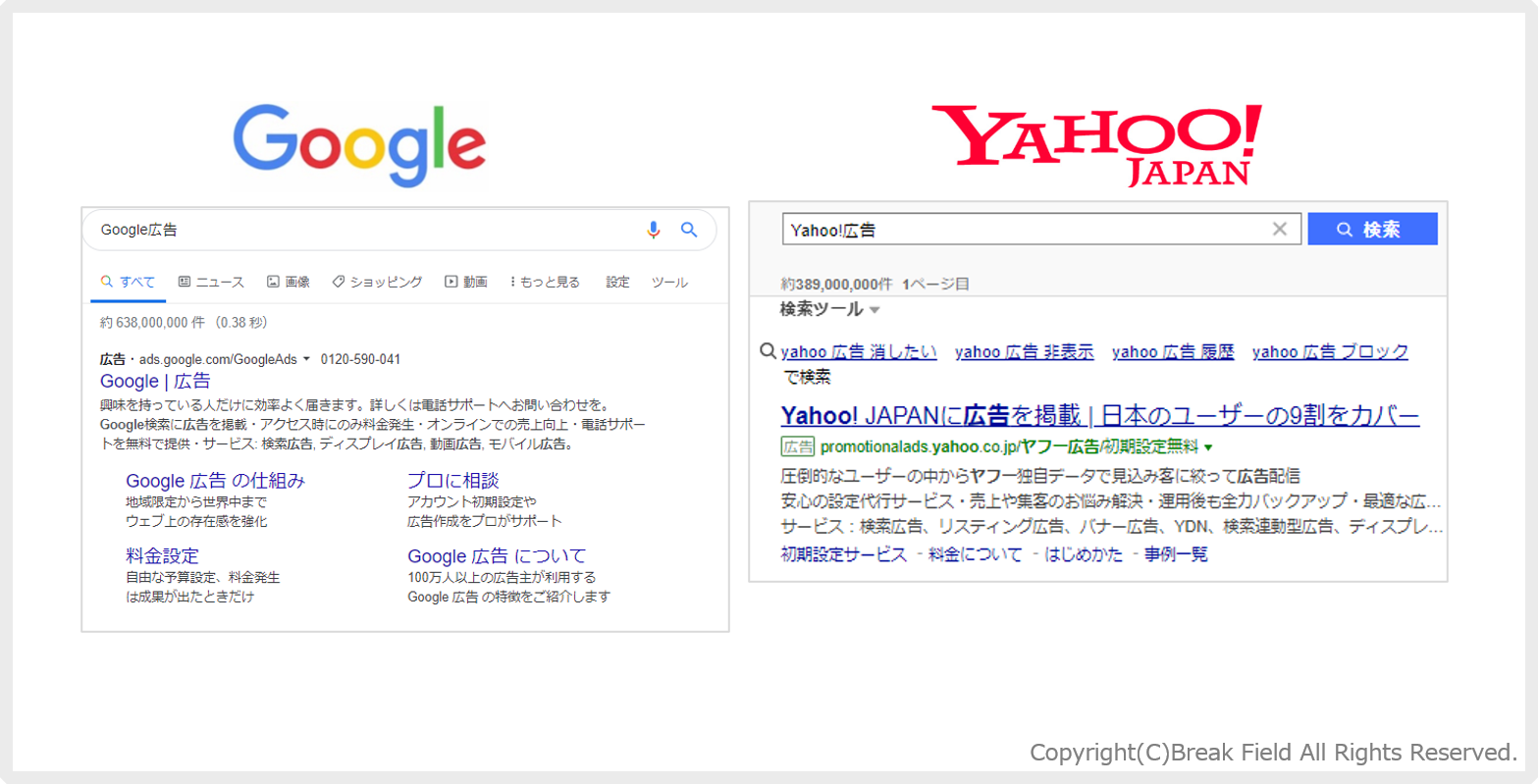Open 'Yahoo! JAPANに広告を掲載' ad headline
Image resolution: width=1538 pixels, height=784 pixels.
click(1100, 415)
